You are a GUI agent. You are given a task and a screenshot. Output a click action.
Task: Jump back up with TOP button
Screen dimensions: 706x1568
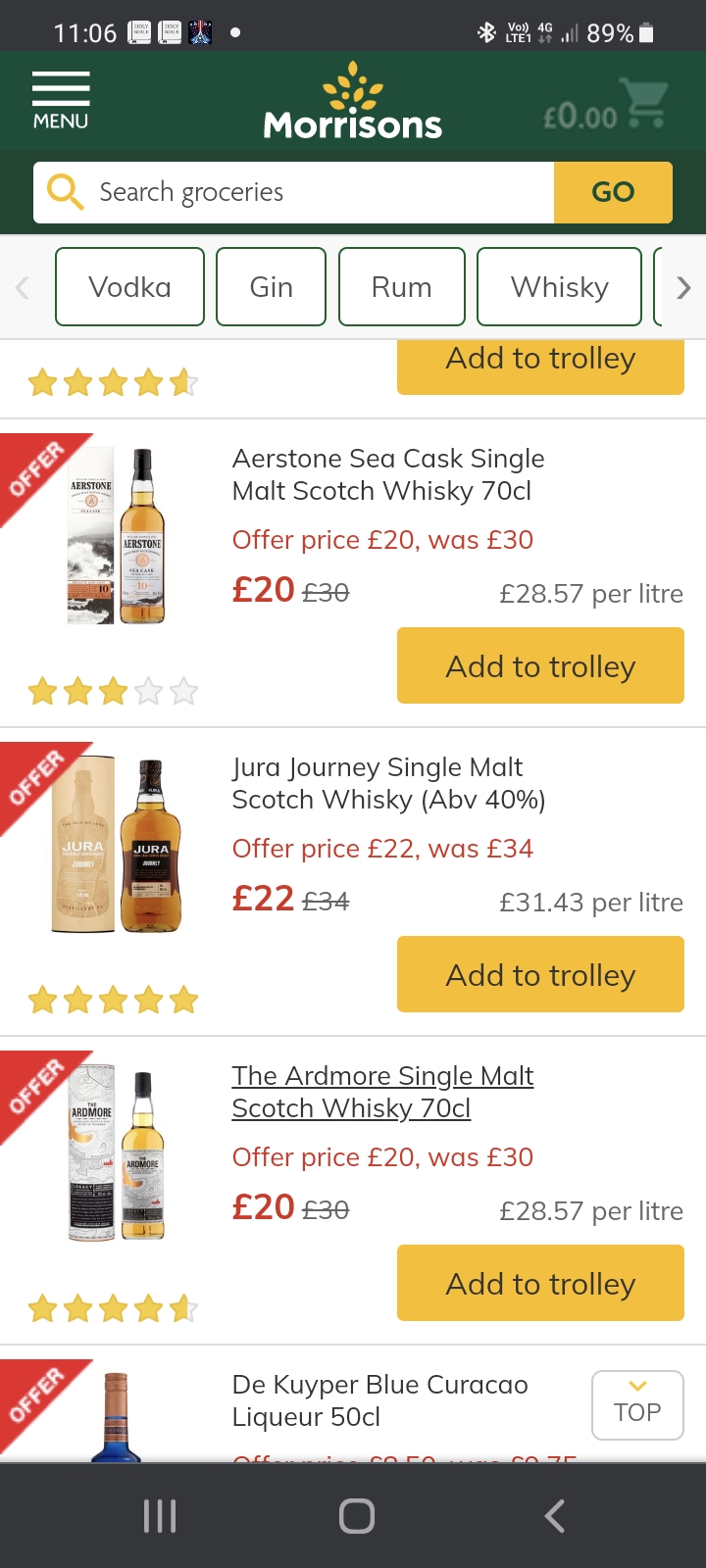pos(637,1404)
